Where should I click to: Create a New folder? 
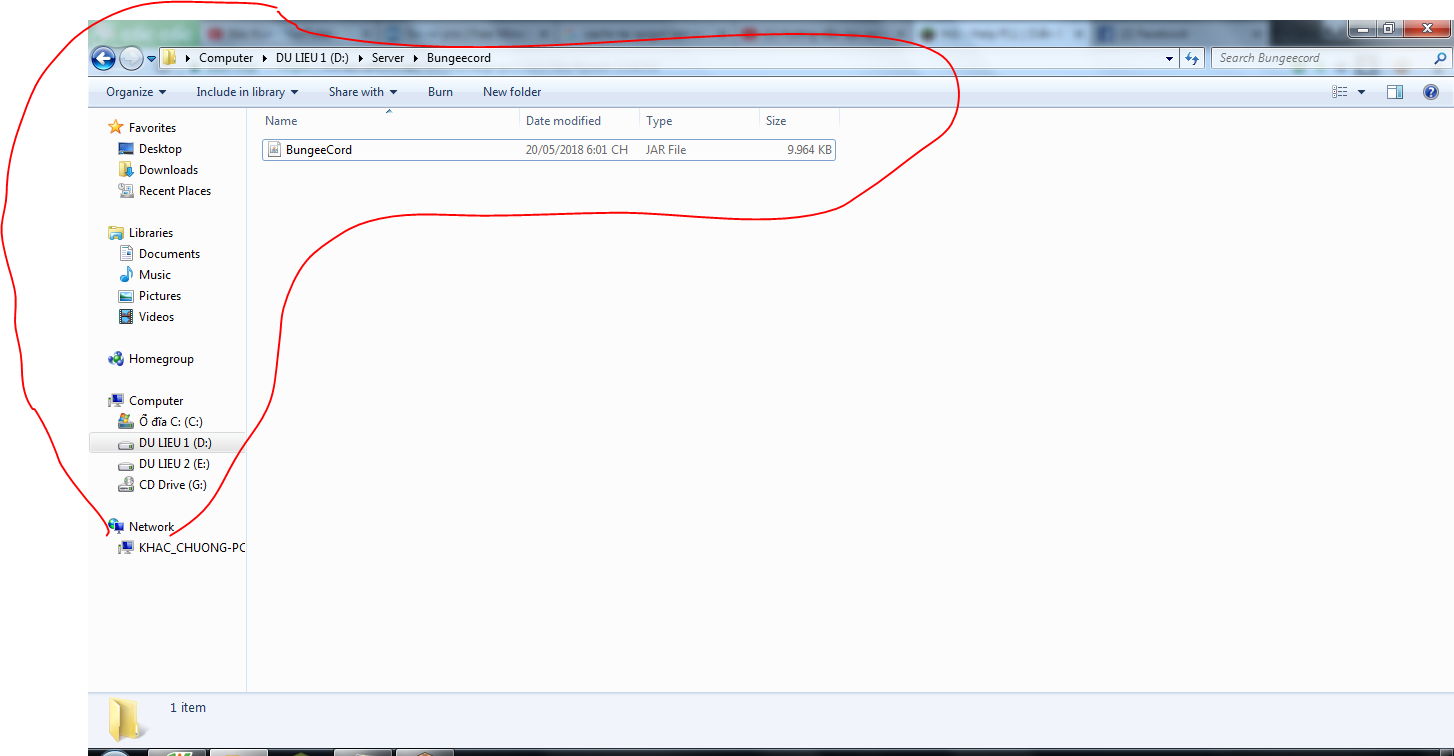tap(512, 92)
